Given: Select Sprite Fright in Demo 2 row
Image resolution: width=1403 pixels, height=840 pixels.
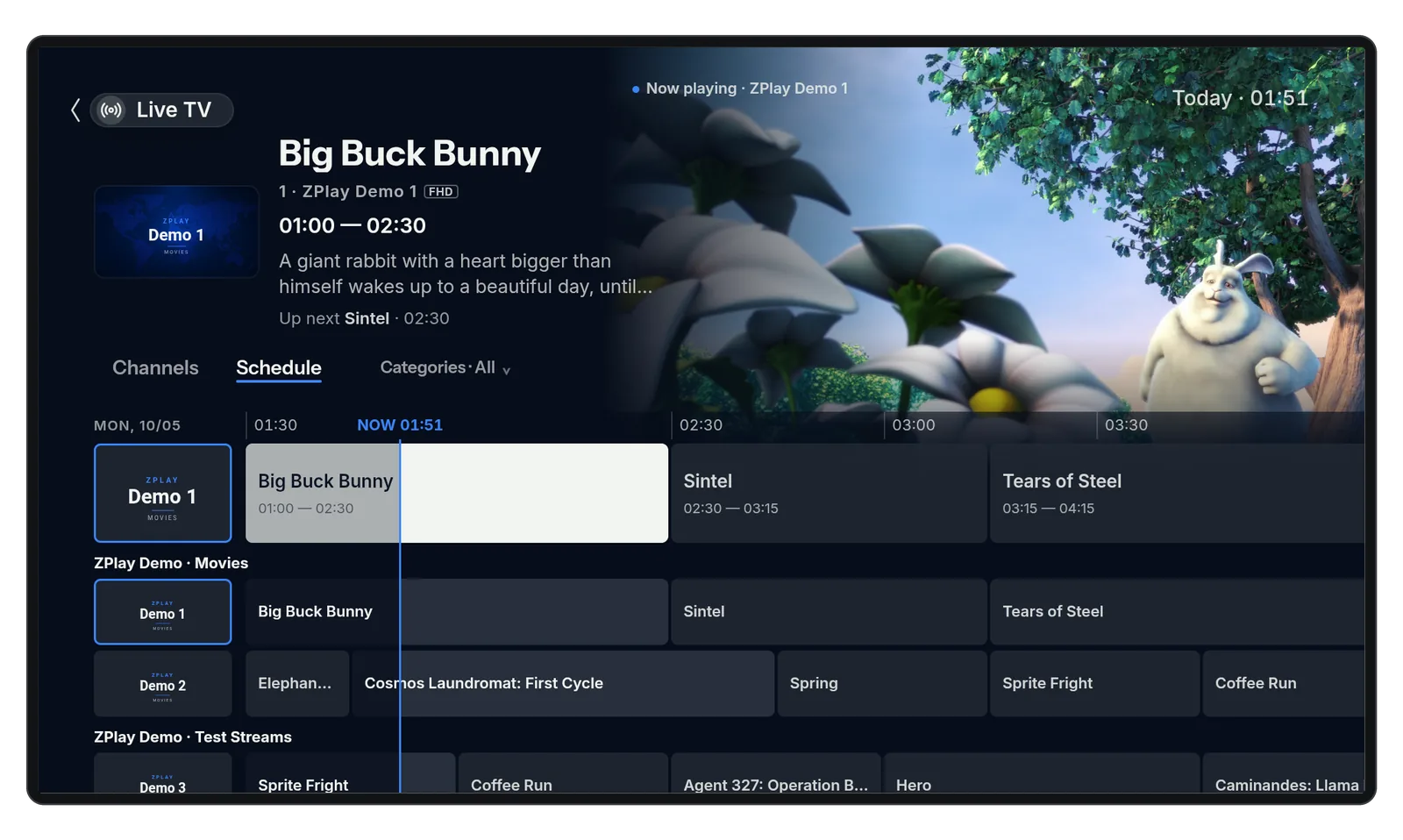Looking at the screenshot, I should click(1095, 683).
